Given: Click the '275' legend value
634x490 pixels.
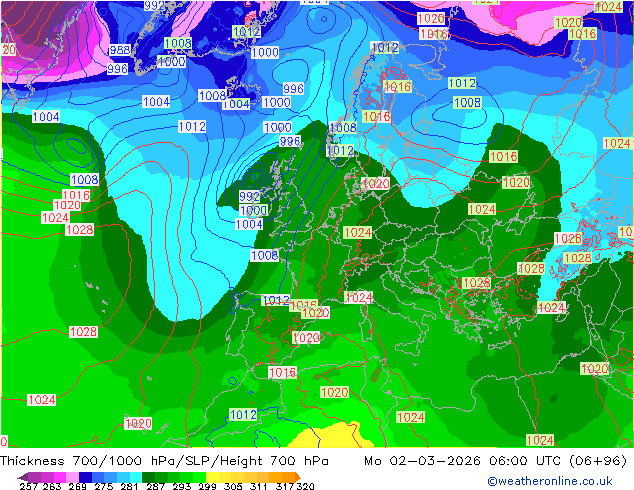Looking at the screenshot, I should click(x=104, y=486).
